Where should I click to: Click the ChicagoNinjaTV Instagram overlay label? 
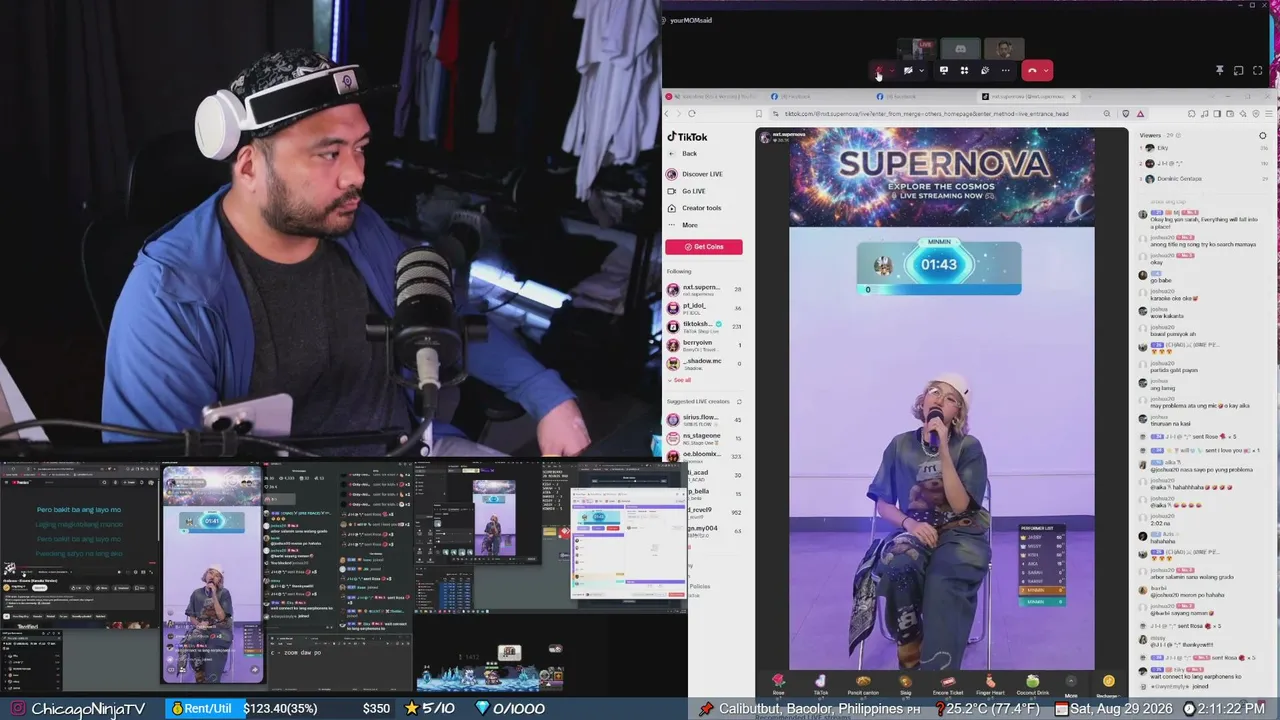tap(78, 708)
